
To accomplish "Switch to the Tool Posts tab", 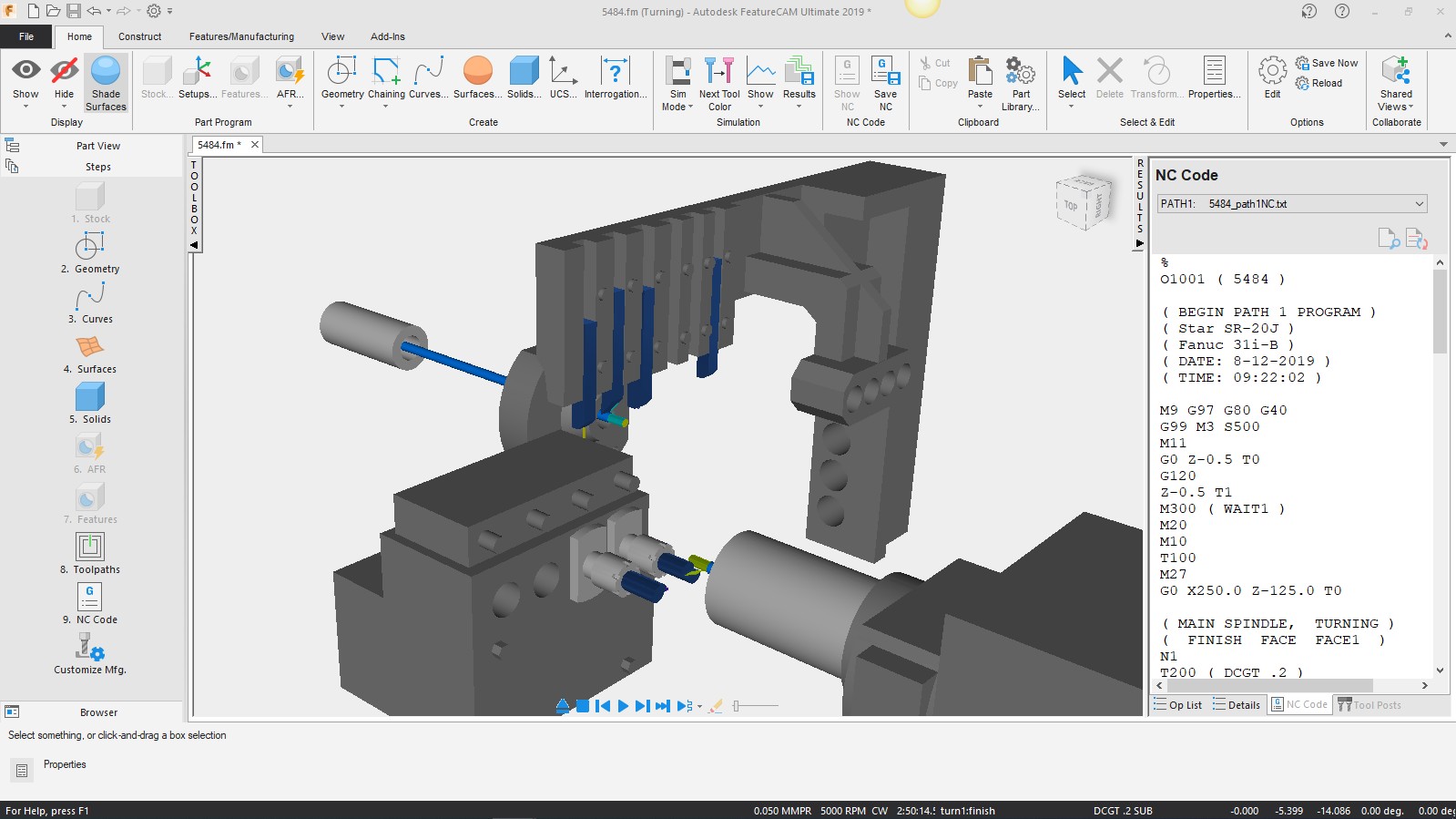I will [1369, 705].
